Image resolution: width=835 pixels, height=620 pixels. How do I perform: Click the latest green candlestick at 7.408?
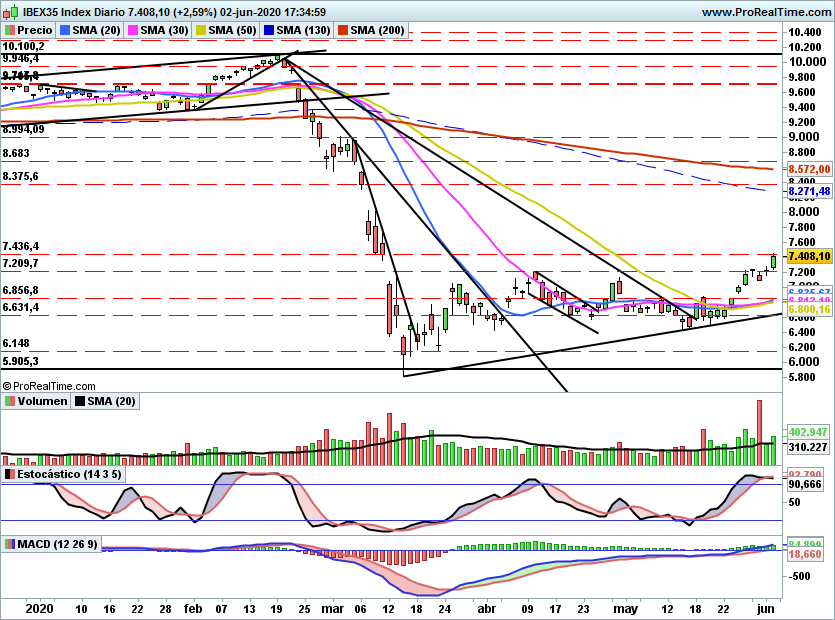[x=773, y=261]
